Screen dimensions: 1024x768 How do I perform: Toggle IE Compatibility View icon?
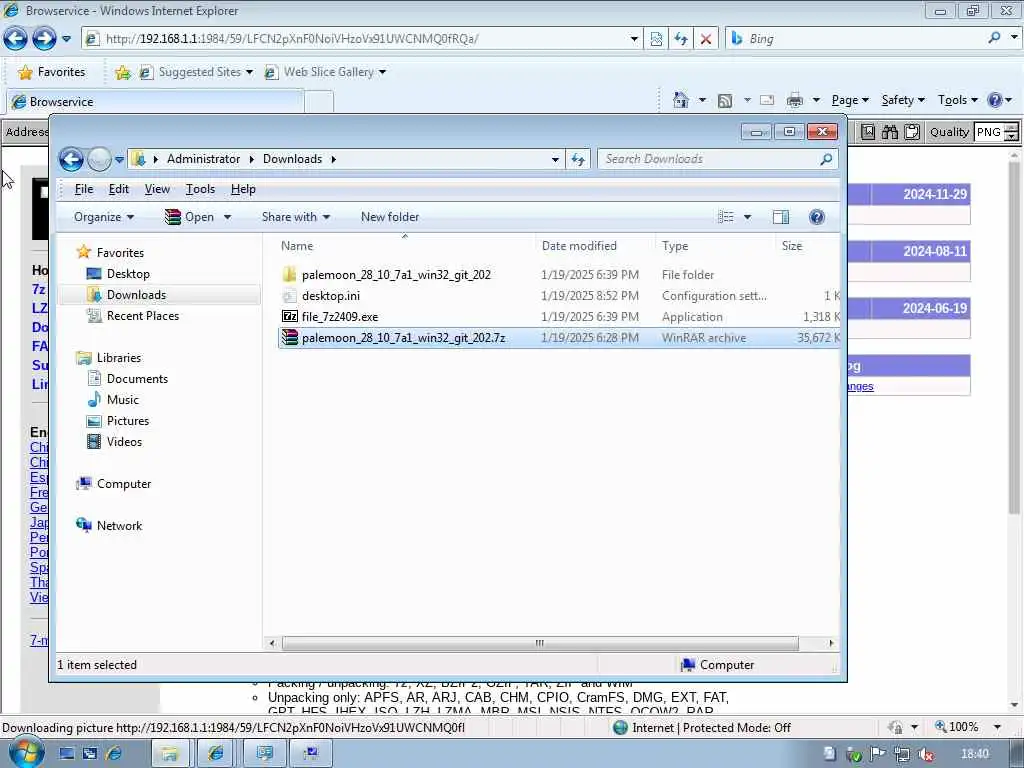click(x=656, y=39)
